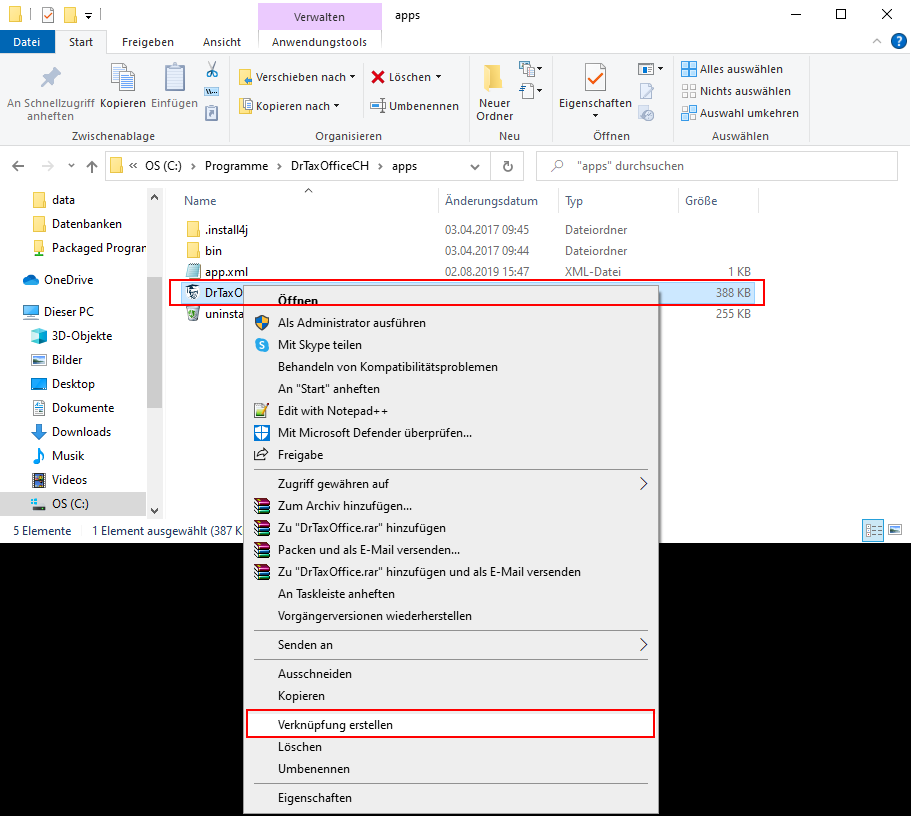This screenshot has width=911, height=816.
Task: Click the "apps" durchsuchen search field
Action: [x=716, y=166]
